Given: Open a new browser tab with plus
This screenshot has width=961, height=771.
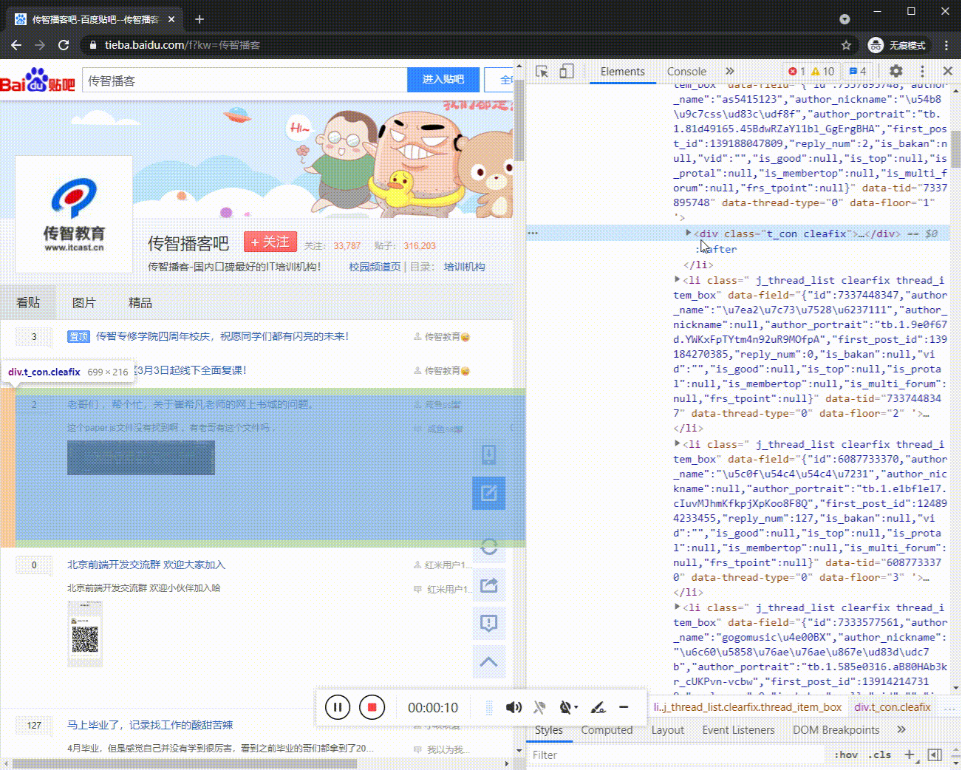Looking at the screenshot, I should pyautogui.click(x=199, y=19).
